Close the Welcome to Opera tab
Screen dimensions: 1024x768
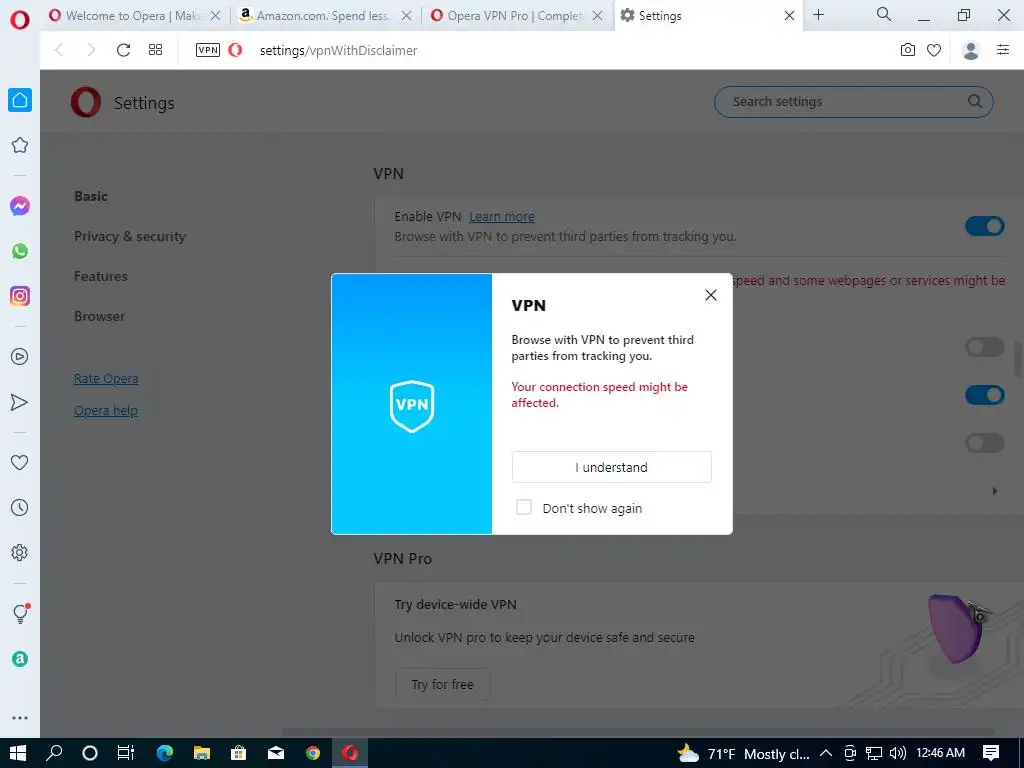(x=216, y=16)
